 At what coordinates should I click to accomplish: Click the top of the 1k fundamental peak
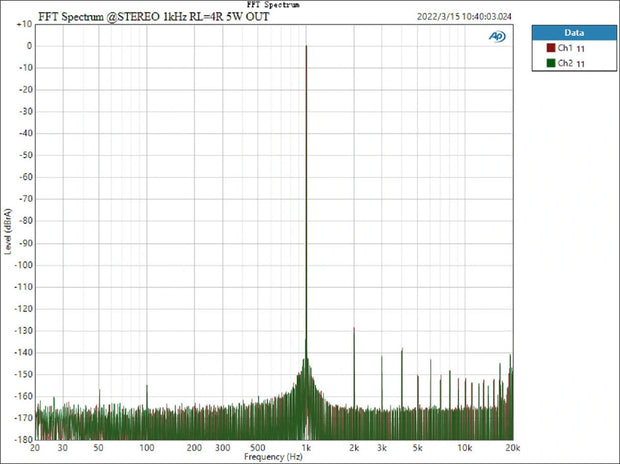point(306,47)
